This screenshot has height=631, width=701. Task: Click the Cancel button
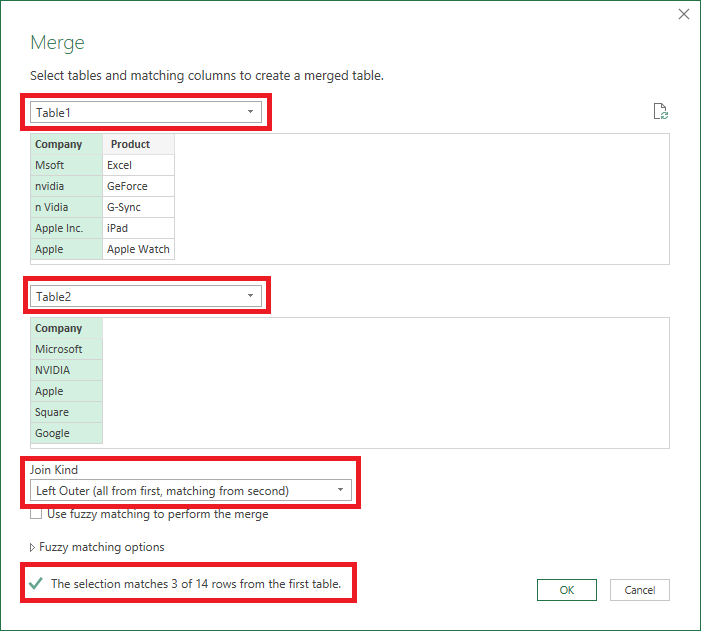coord(639,590)
